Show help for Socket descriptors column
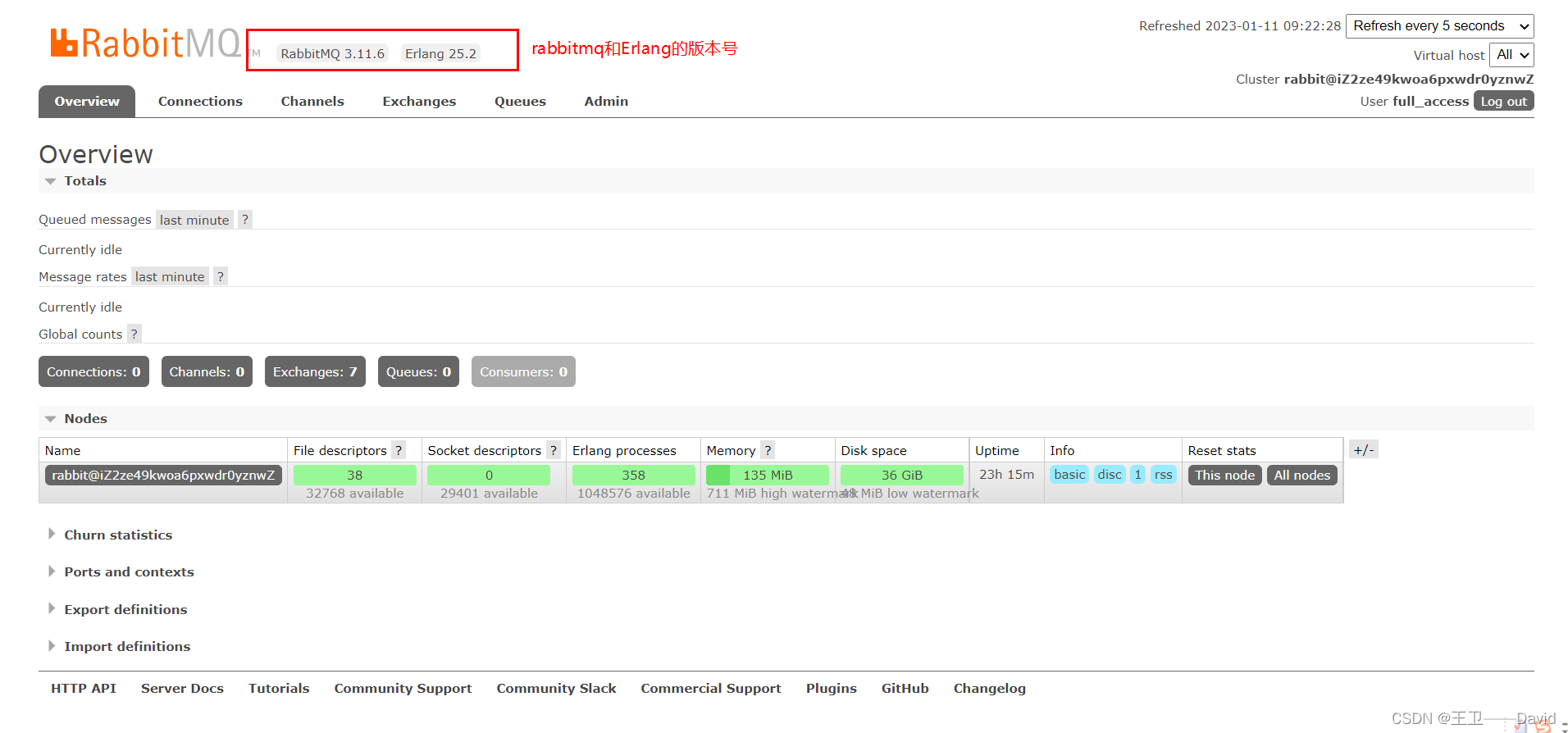This screenshot has height=733, width=1568. click(x=554, y=450)
